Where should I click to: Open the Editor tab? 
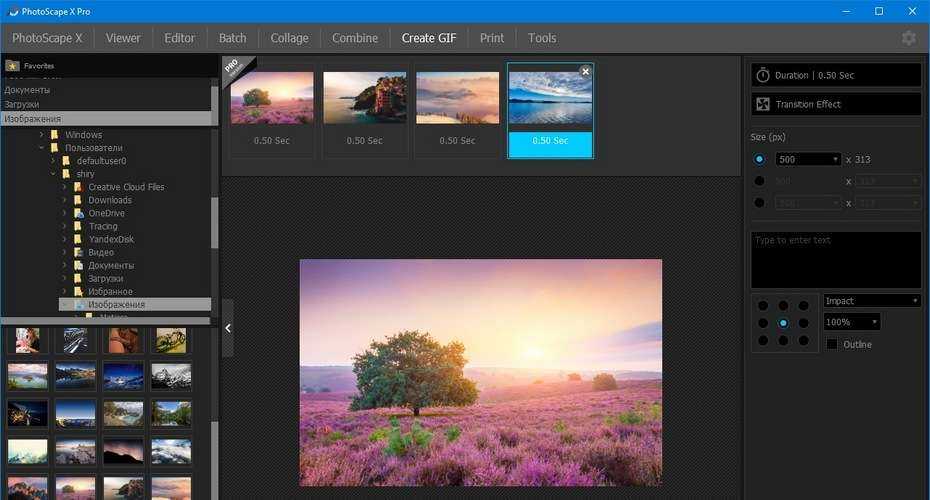180,38
